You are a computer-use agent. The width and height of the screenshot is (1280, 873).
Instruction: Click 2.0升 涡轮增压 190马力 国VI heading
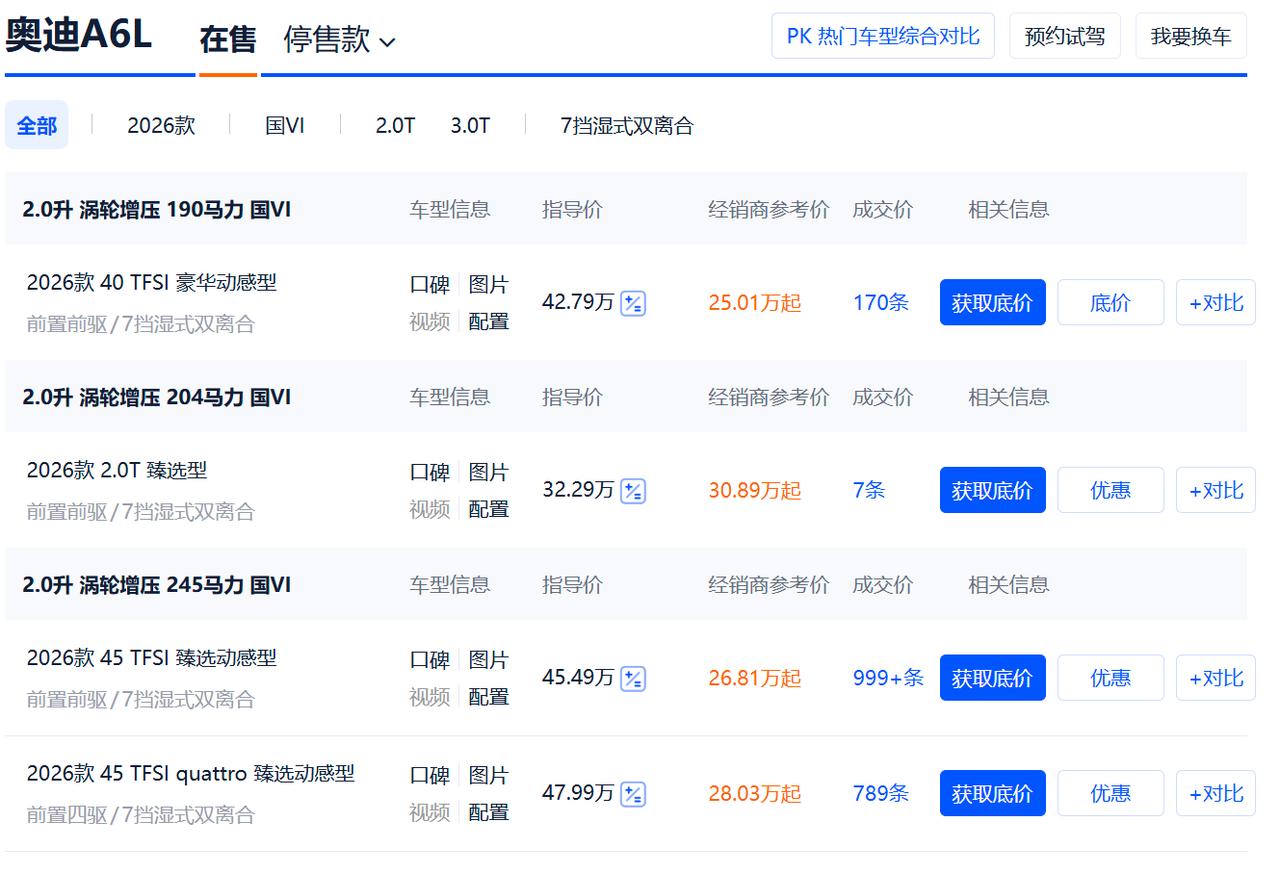157,210
